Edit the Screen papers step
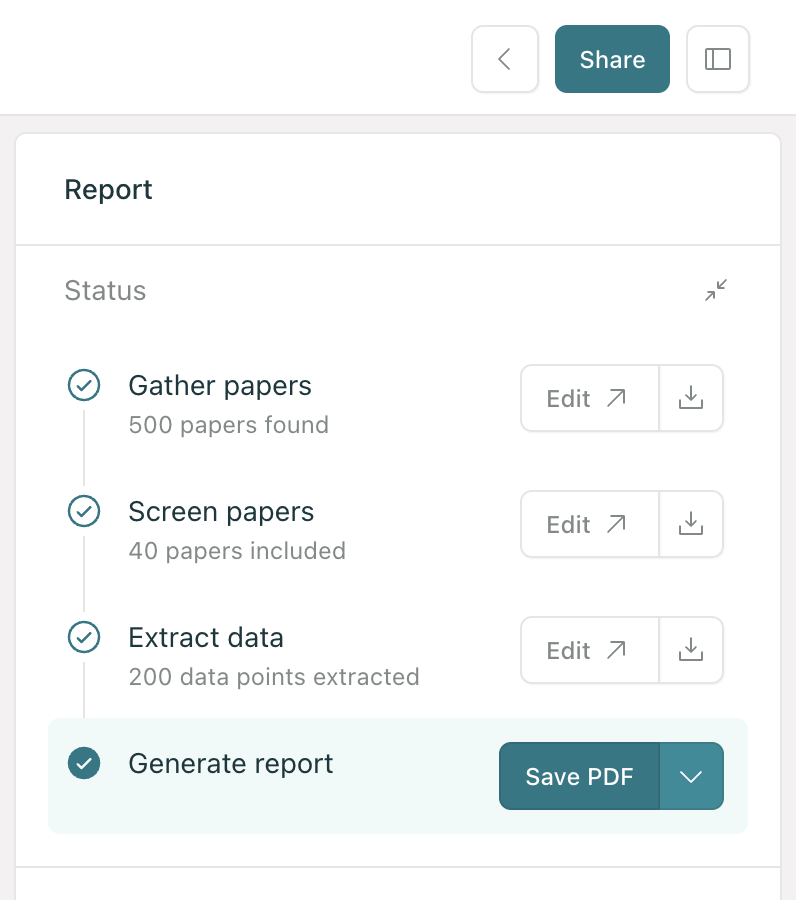The image size is (796, 900). [590, 524]
